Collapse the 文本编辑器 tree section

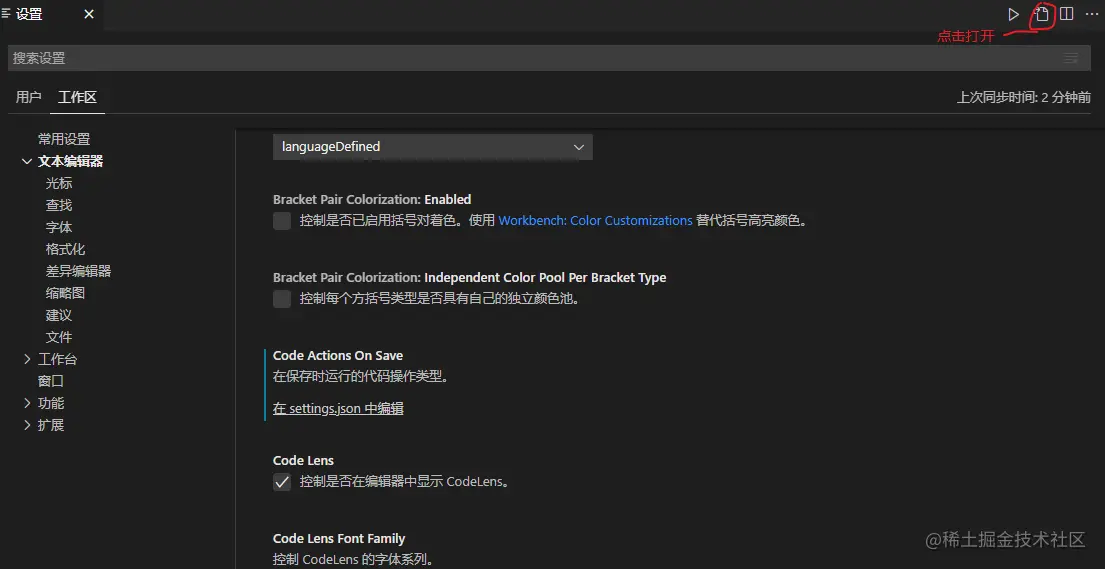[x=27, y=161]
